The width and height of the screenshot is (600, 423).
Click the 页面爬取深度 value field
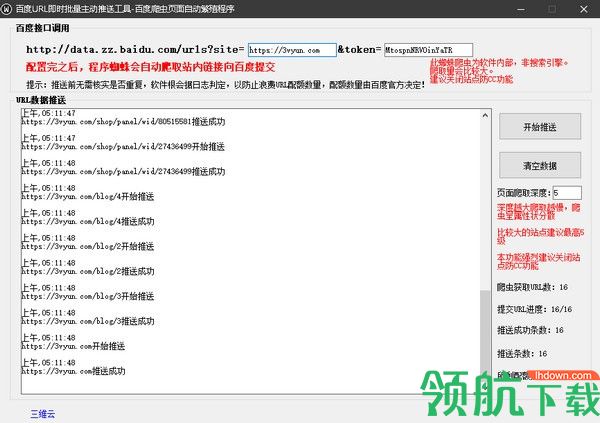coord(567,193)
